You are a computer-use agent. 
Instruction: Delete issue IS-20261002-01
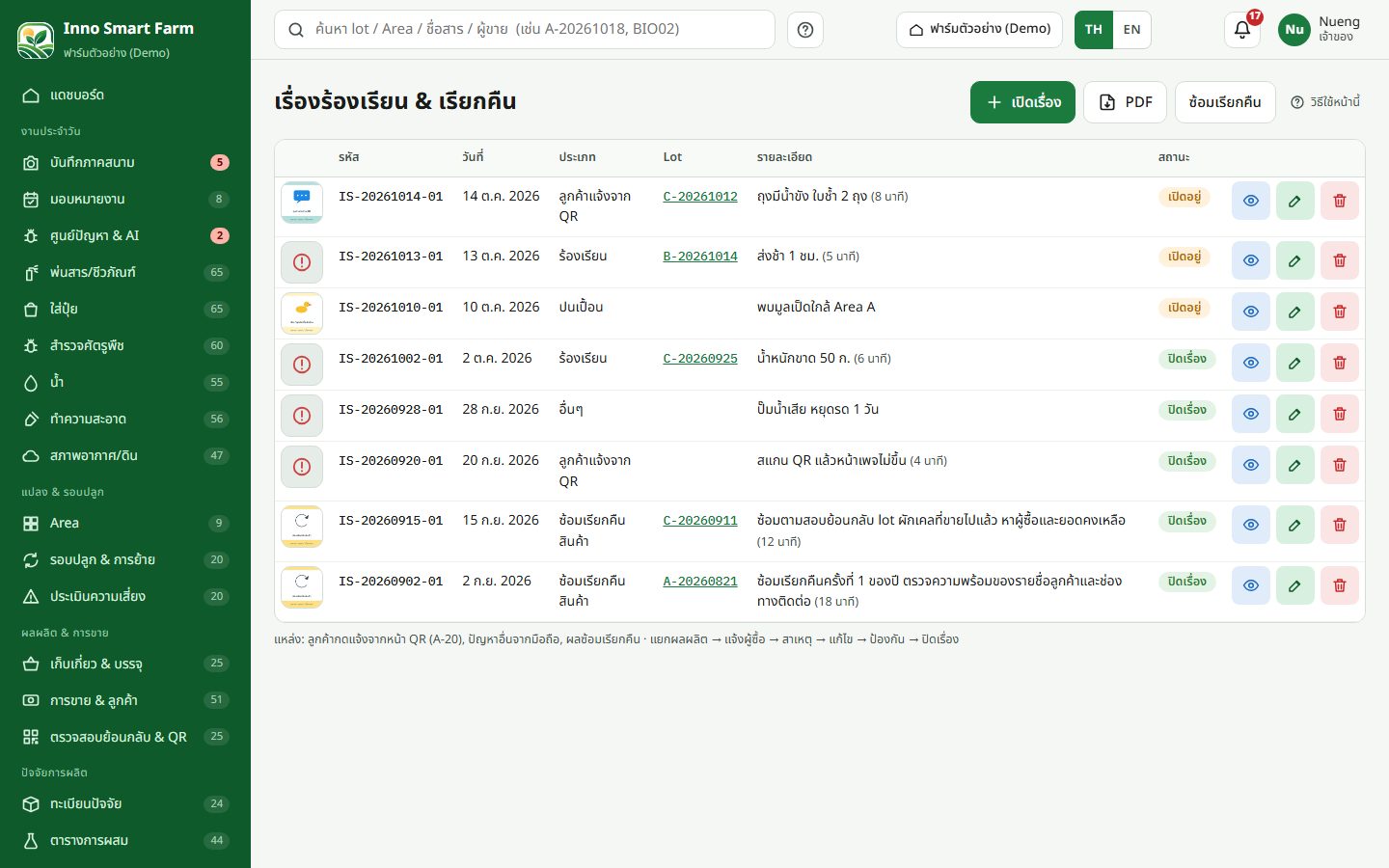coord(1339,363)
